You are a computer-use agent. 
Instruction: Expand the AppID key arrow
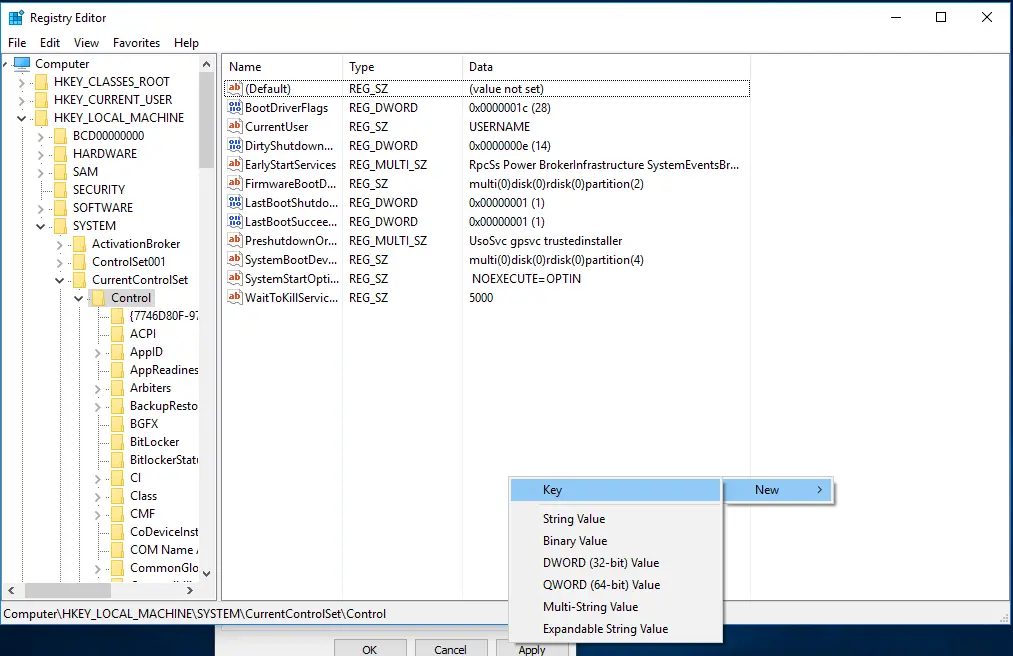(x=98, y=353)
